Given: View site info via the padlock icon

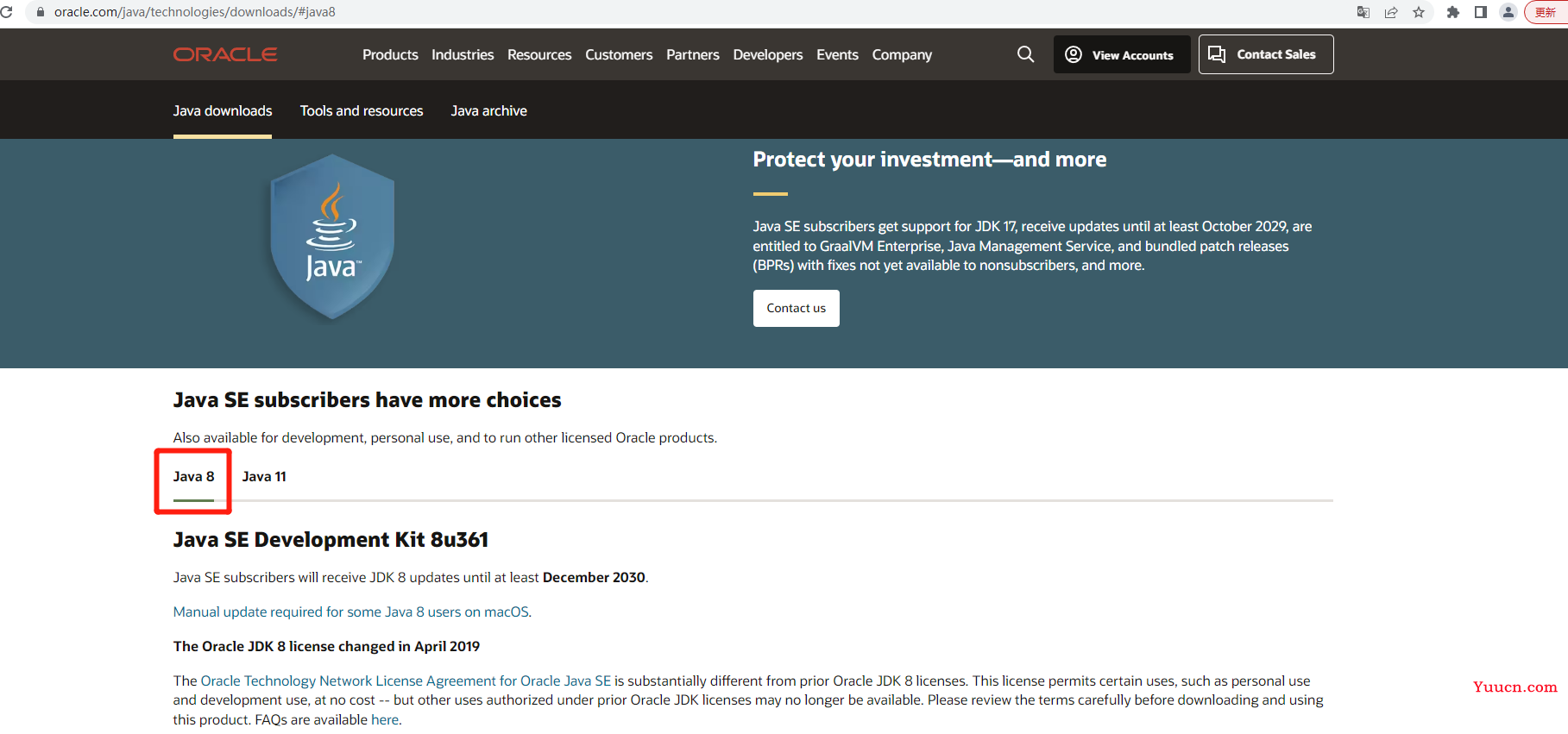Looking at the screenshot, I should pos(40,12).
